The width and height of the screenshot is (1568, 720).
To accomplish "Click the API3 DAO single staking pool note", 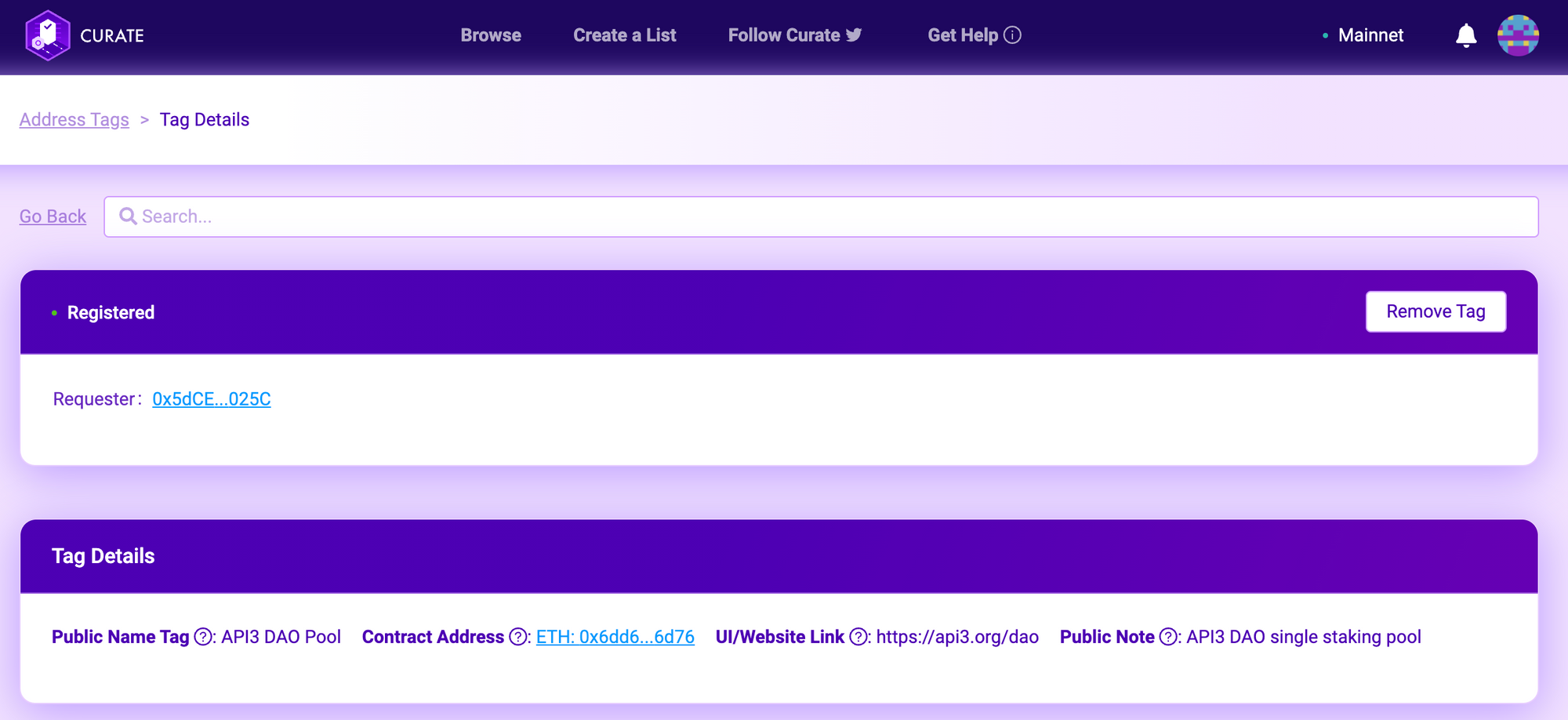I will point(1304,637).
